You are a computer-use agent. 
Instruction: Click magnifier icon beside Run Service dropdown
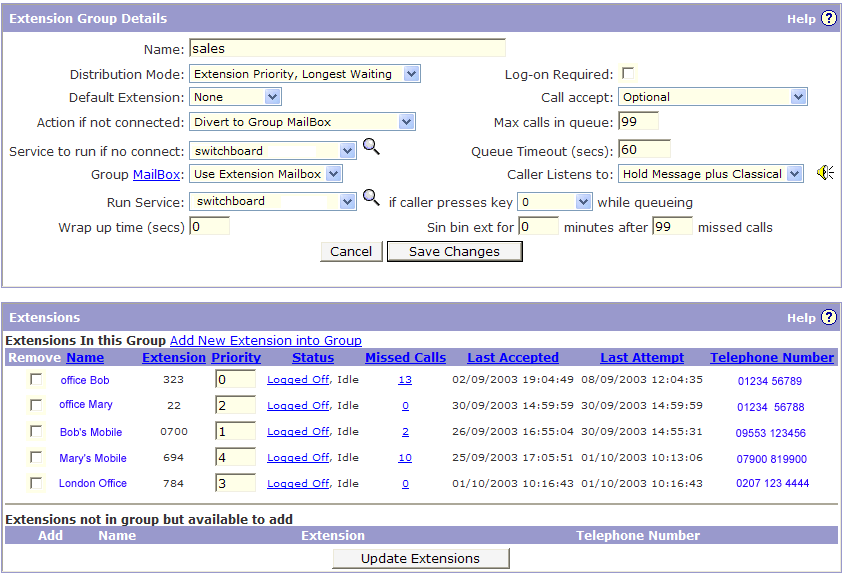(371, 197)
